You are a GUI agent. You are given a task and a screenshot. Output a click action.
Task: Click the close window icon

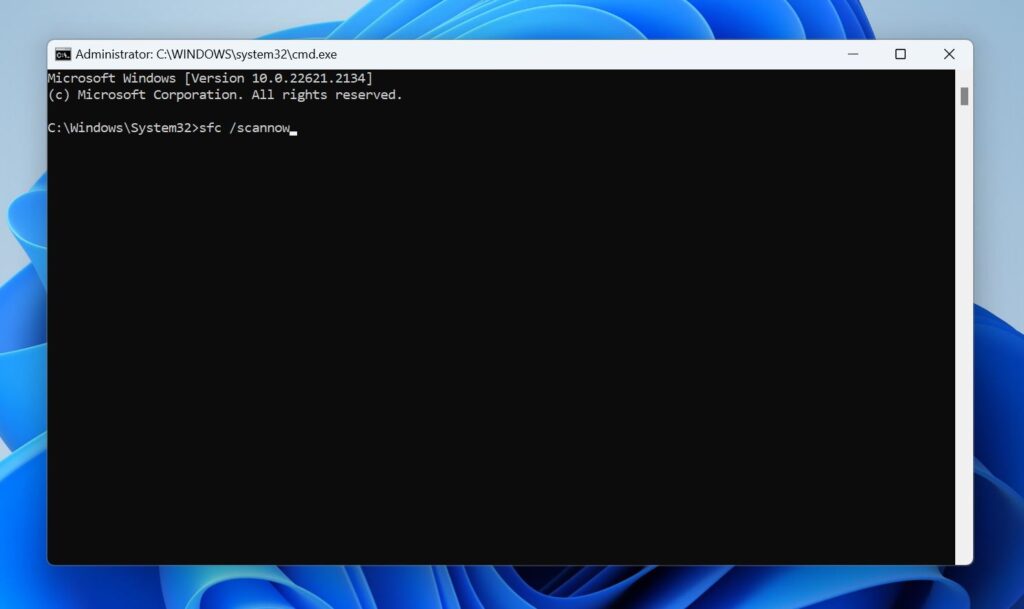tap(948, 54)
